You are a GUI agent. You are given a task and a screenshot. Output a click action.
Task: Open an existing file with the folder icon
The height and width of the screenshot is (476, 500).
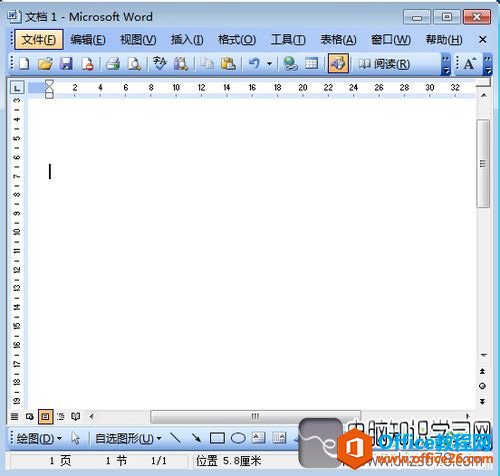click(x=45, y=63)
